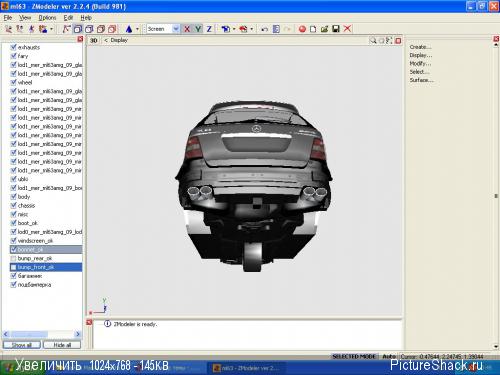Screen dimensions: 500x375
Task: Toggle the X axis constraint
Action: pos(187,29)
